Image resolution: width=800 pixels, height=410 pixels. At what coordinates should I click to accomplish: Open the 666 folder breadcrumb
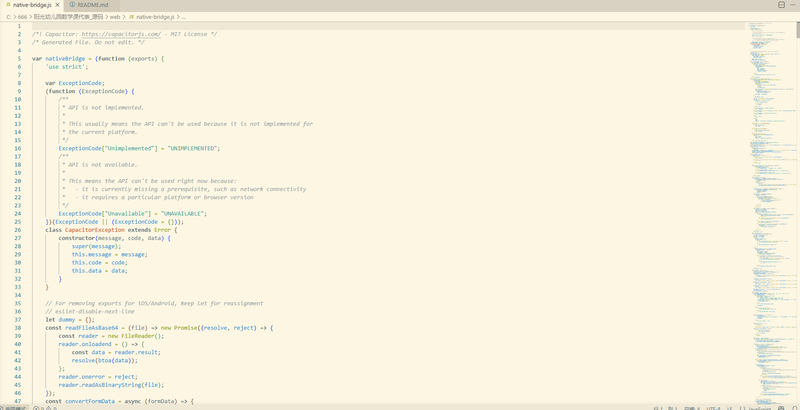point(22,17)
